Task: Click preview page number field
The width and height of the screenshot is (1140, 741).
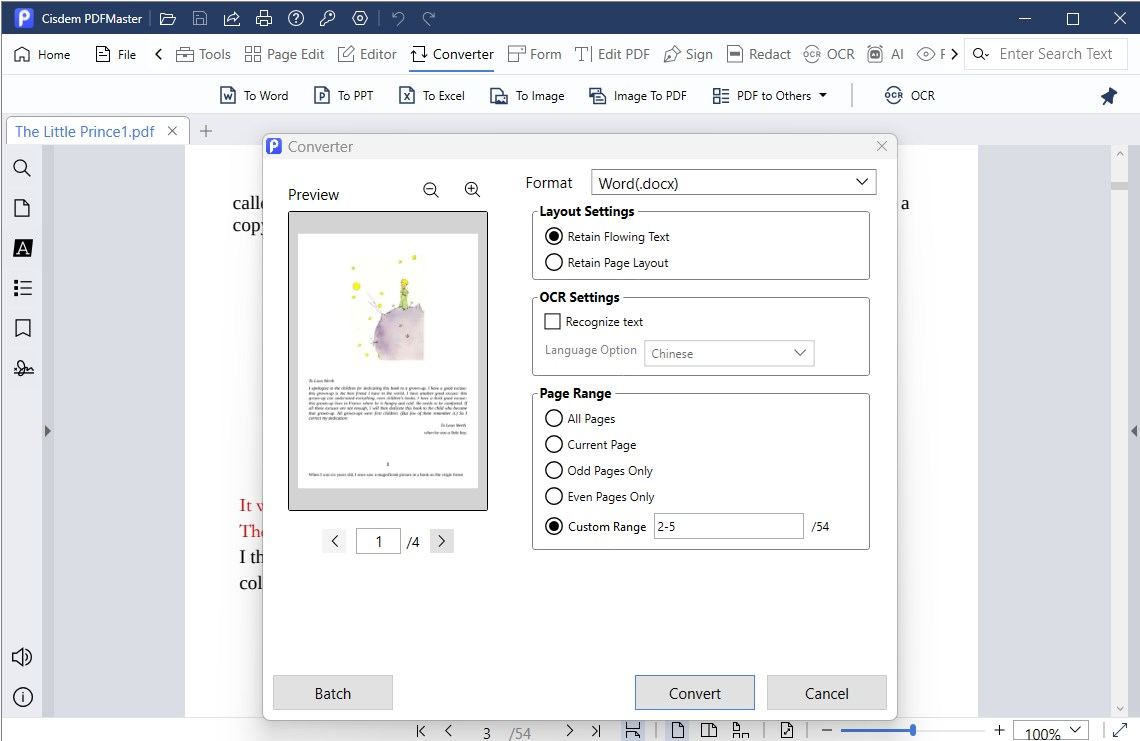Action: [378, 541]
